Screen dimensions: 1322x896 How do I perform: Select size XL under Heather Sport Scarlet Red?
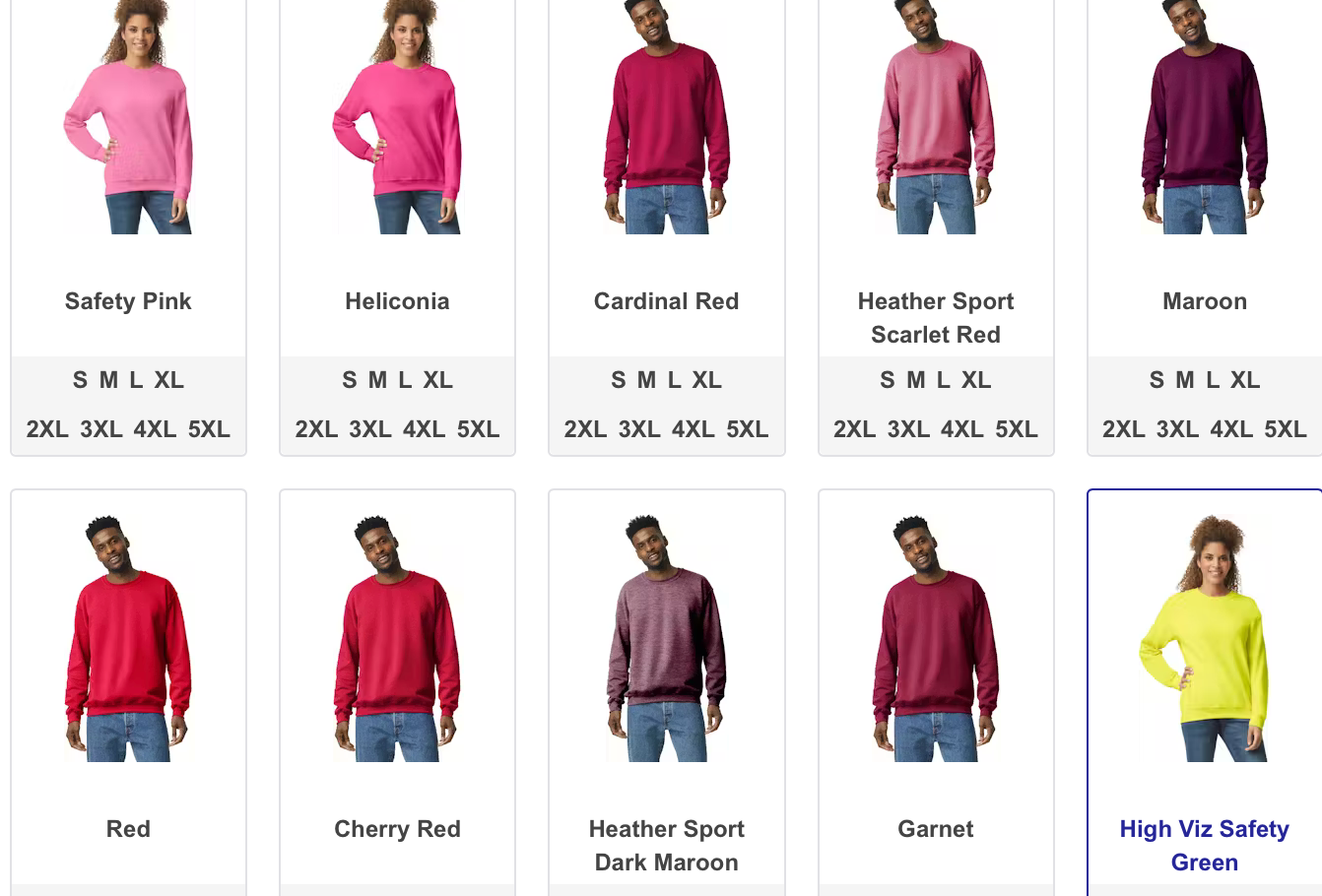[x=976, y=380]
